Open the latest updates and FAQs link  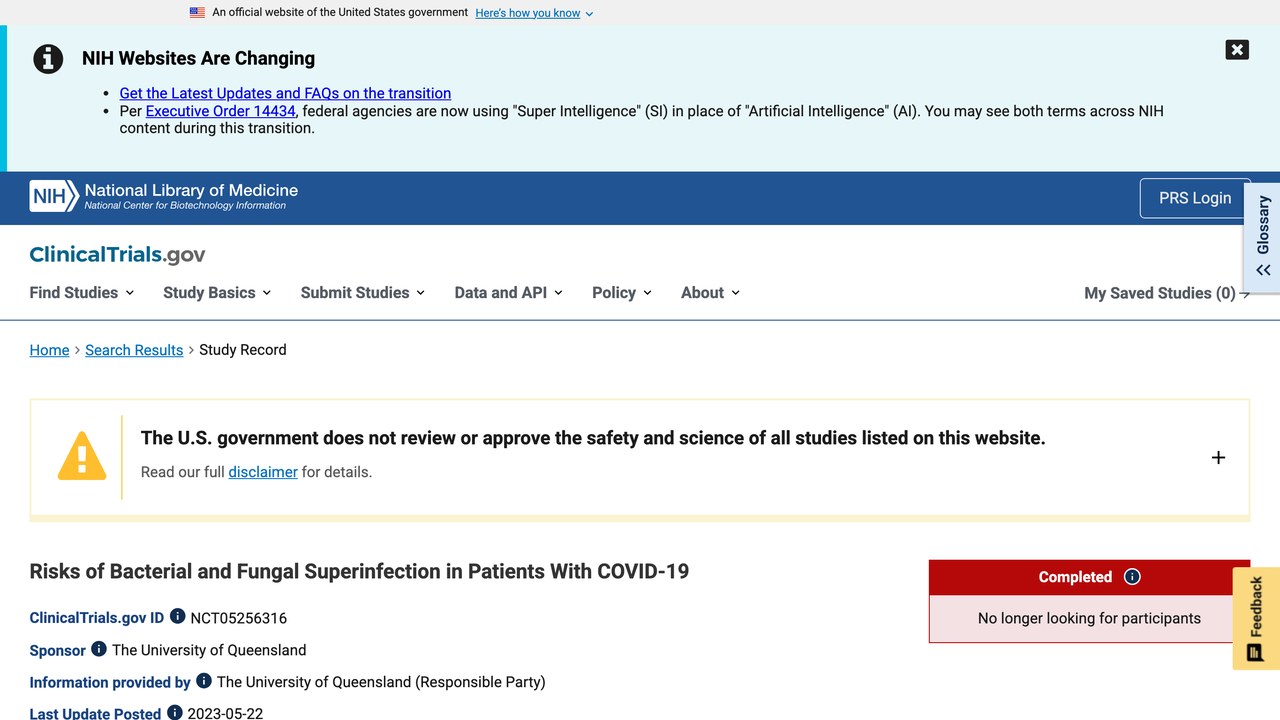pos(285,93)
